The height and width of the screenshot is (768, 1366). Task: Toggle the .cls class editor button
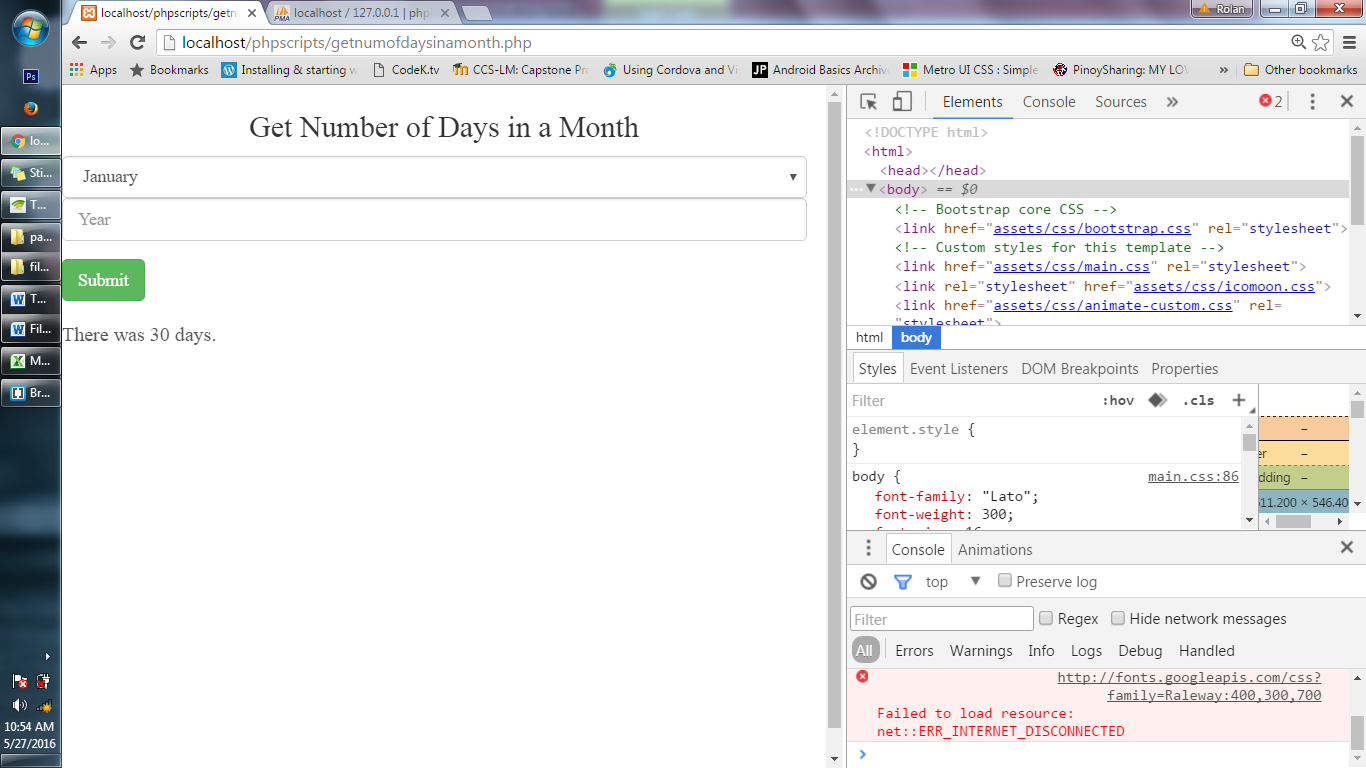click(x=1198, y=400)
